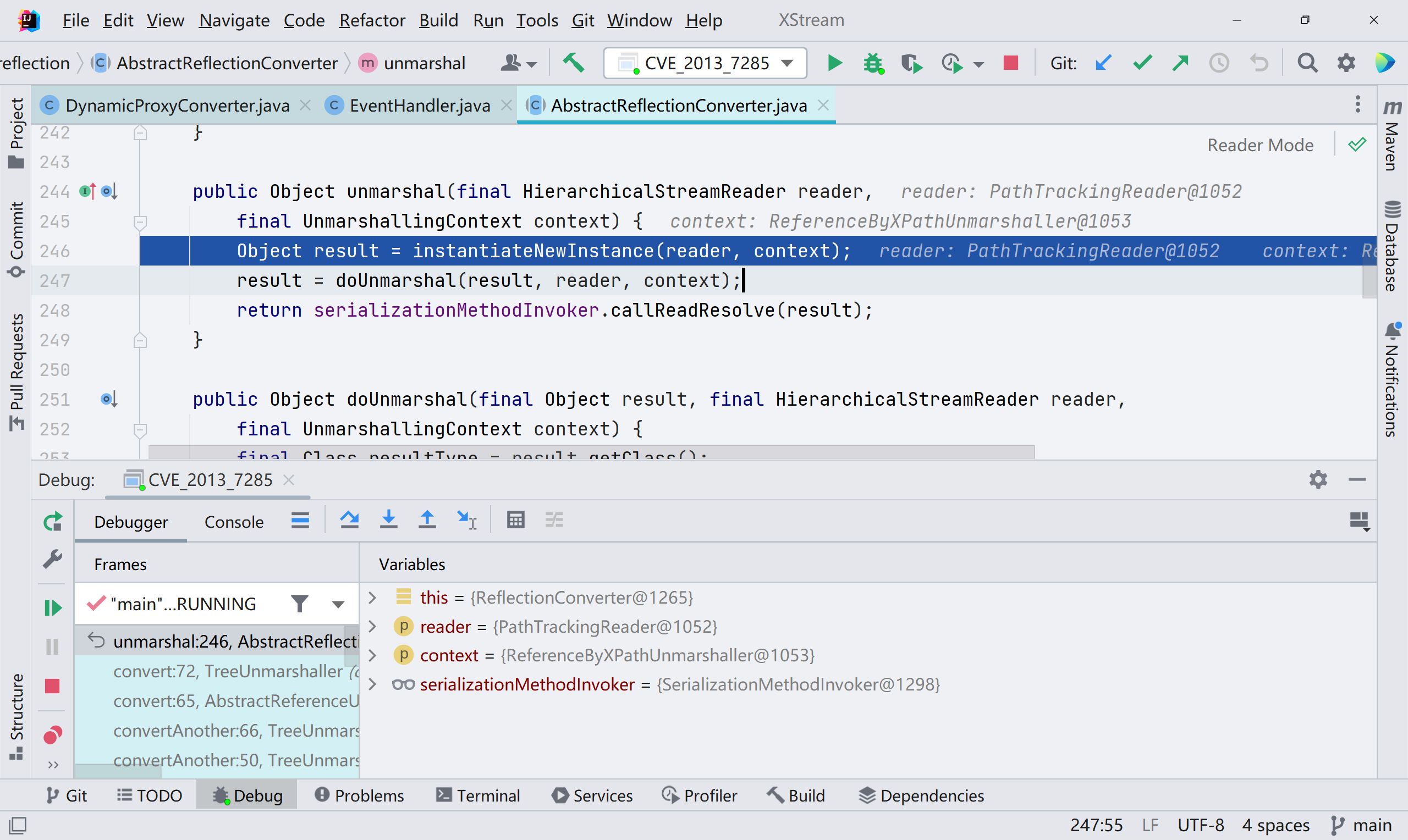Expand the serializationMethodInvoker variable node
Viewport: 1408px width, 840px height.
tap(372, 684)
